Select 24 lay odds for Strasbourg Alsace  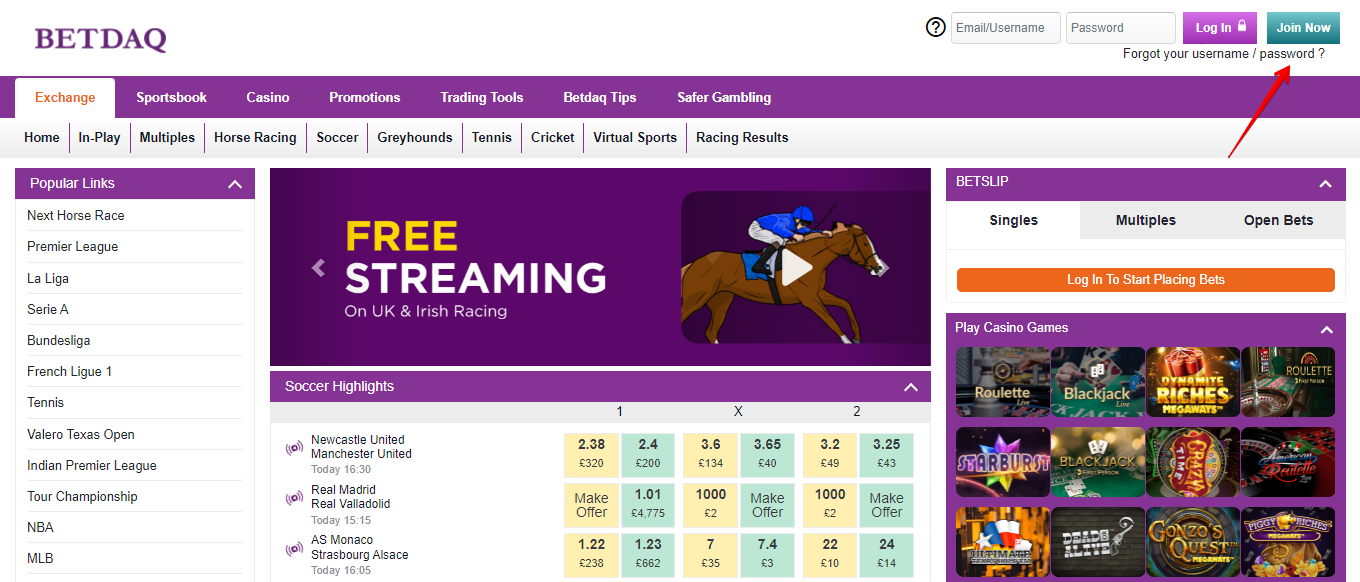(886, 555)
